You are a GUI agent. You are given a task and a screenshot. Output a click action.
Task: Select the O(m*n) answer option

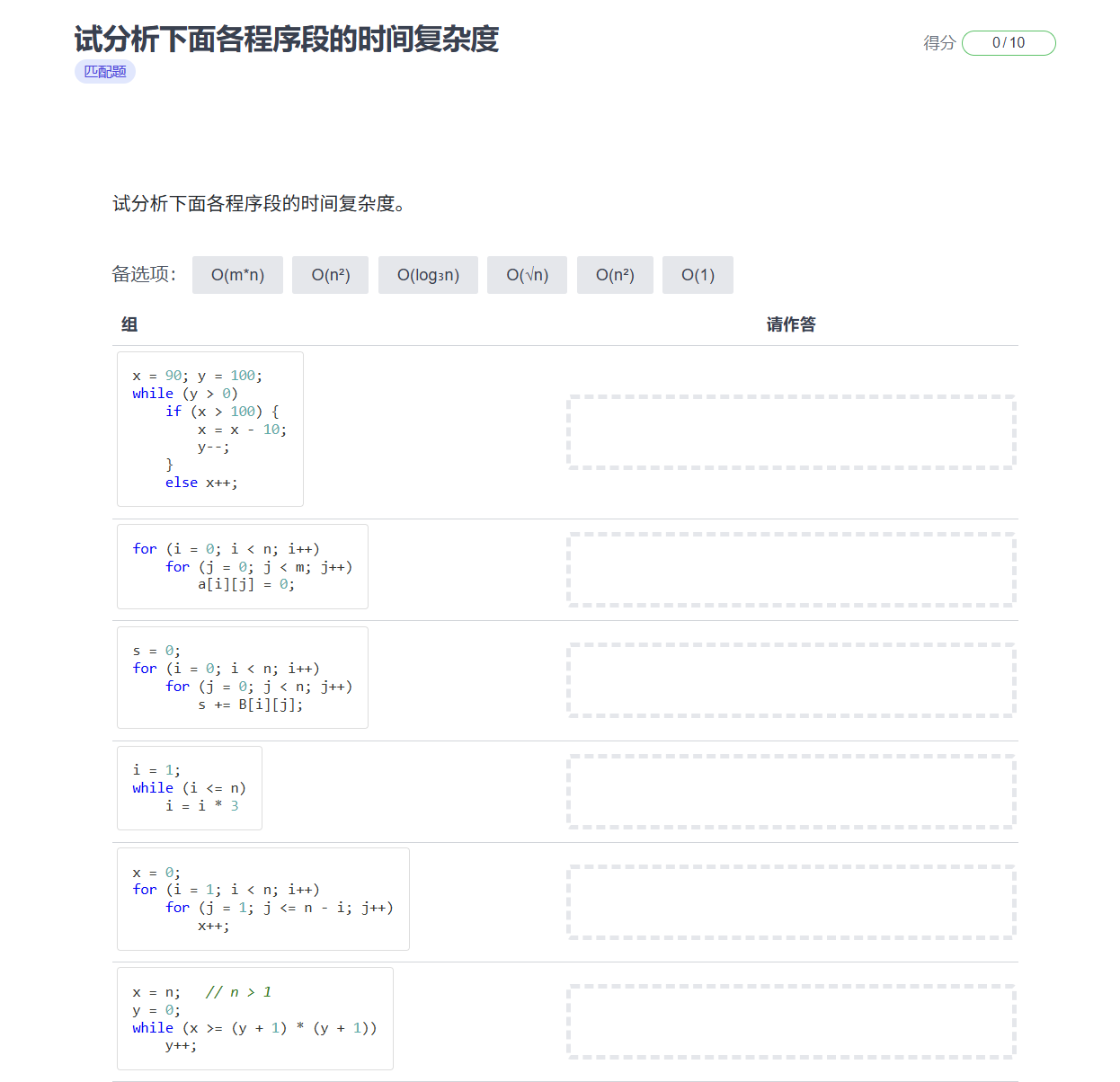coord(237,275)
